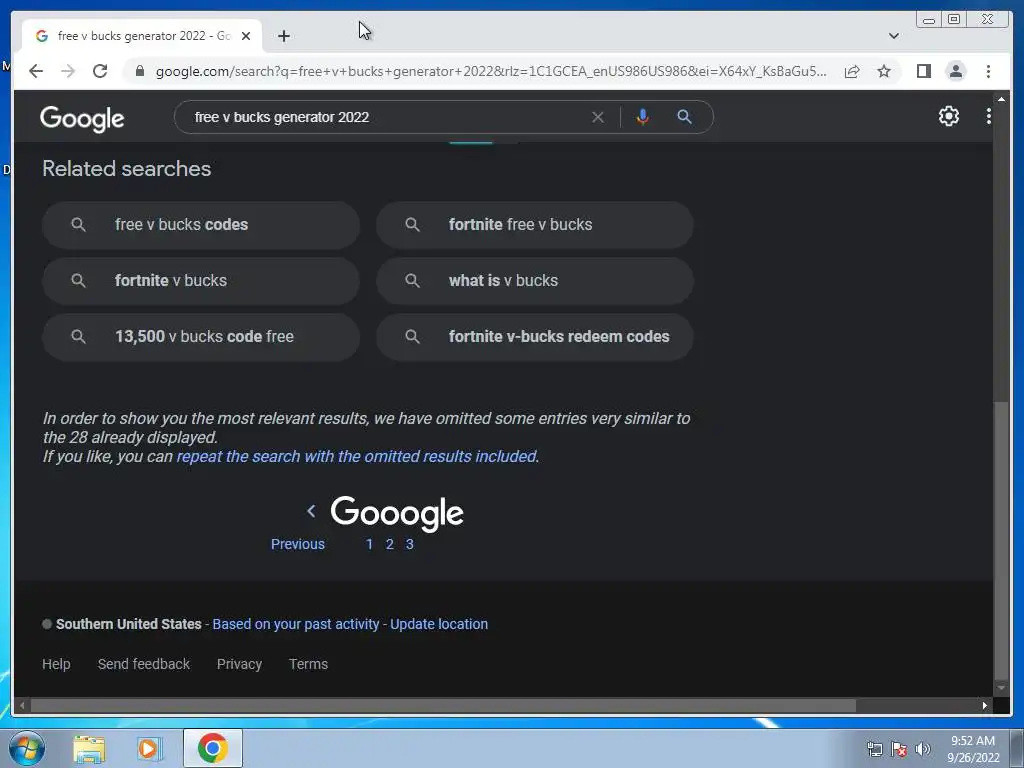Click 'Based on your past activity' link
Screen dimensions: 1024x768
click(296, 624)
